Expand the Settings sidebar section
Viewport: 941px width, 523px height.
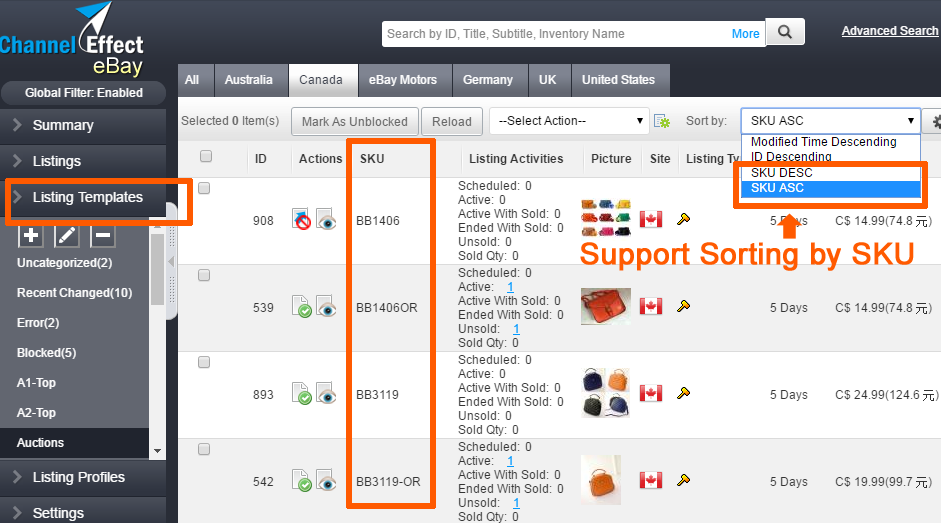click(x=83, y=512)
